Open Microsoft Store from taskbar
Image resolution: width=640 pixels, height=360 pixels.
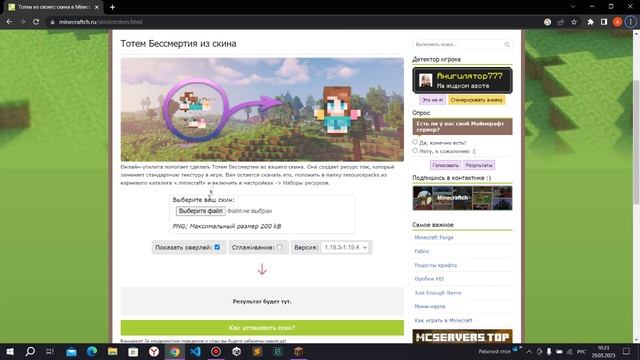[x=133, y=351]
